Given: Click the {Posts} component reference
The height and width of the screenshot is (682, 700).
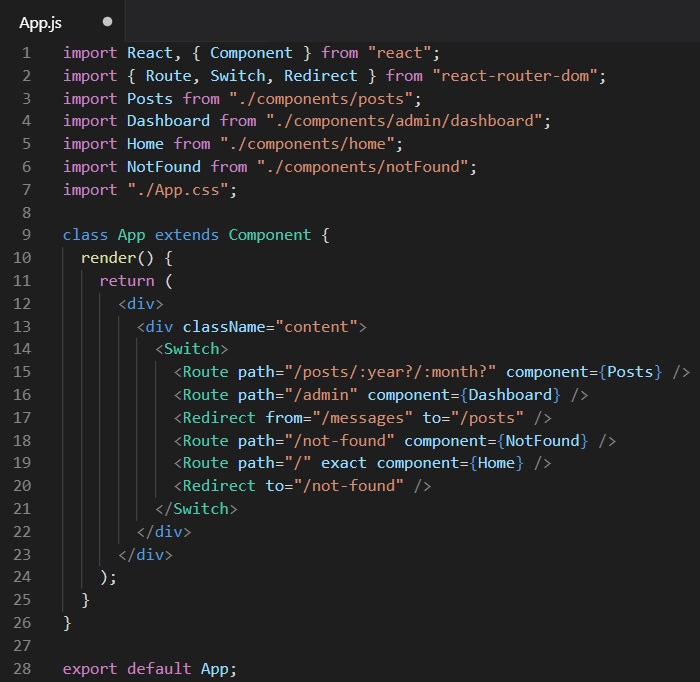Looking at the screenshot, I should coord(630,372).
